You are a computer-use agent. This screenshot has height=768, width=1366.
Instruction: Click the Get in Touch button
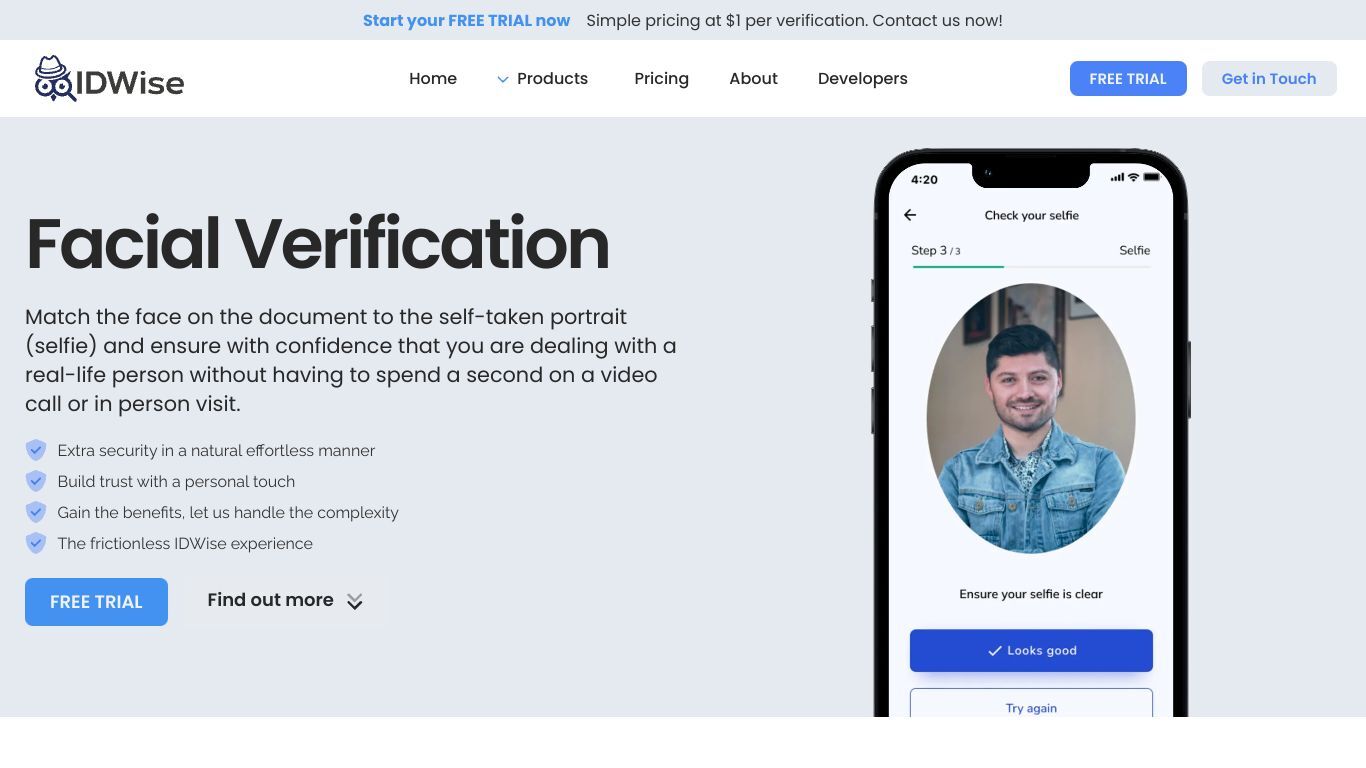click(1269, 79)
